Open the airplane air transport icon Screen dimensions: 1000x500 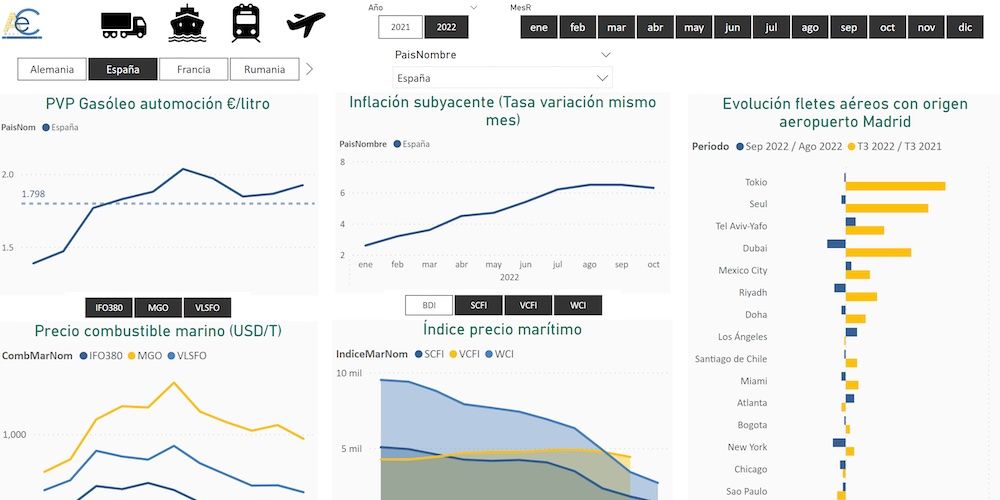pos(306,22)
